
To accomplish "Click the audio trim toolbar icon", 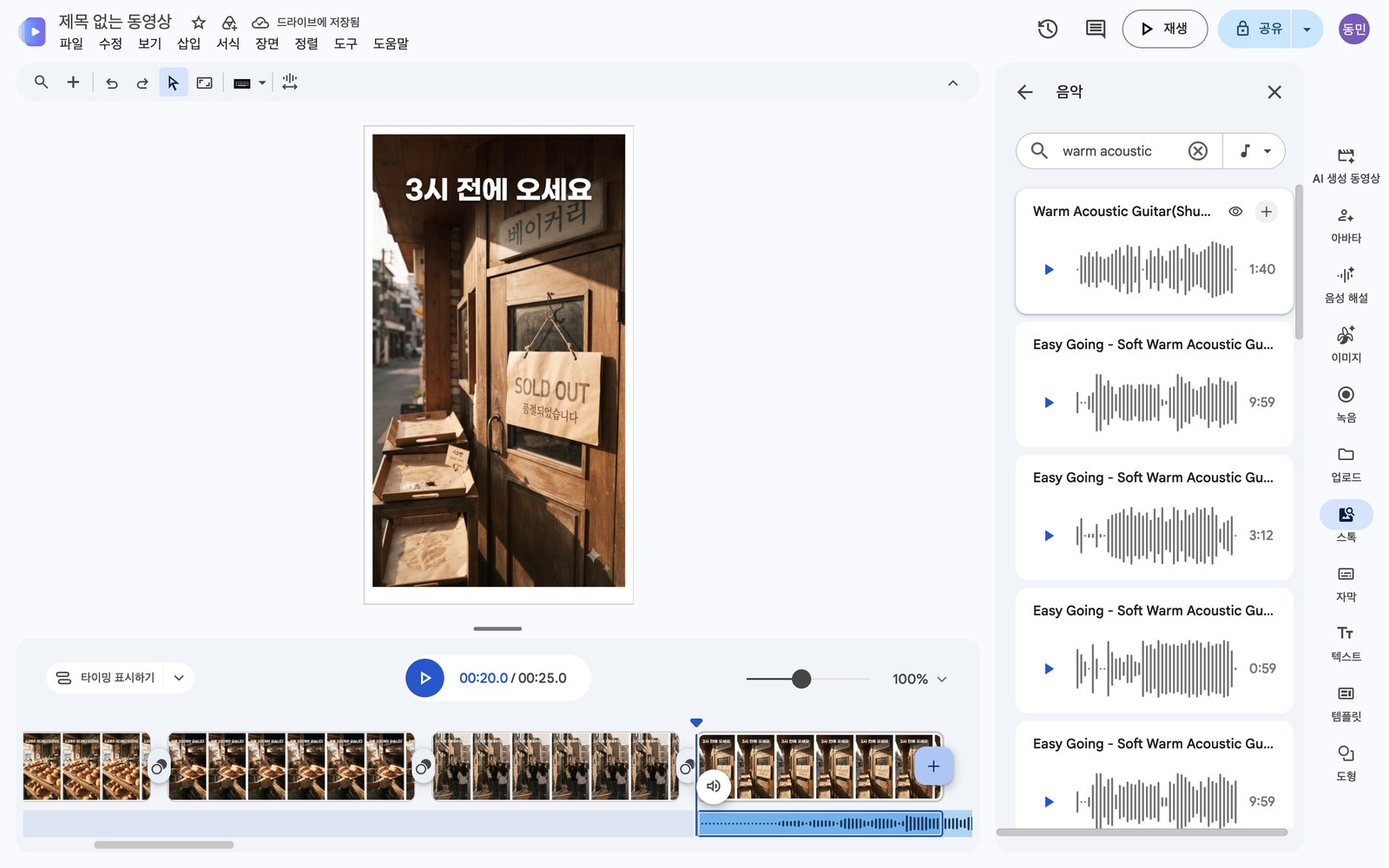I will coord(290,82).
